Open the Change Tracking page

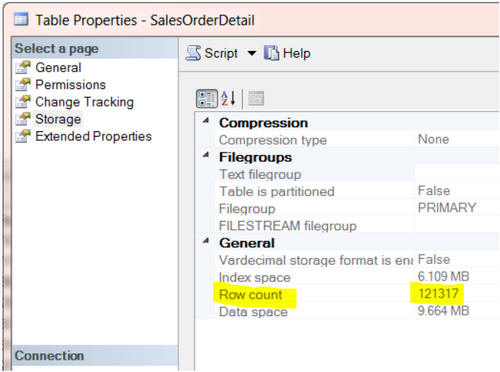click(x=84, y=102)
